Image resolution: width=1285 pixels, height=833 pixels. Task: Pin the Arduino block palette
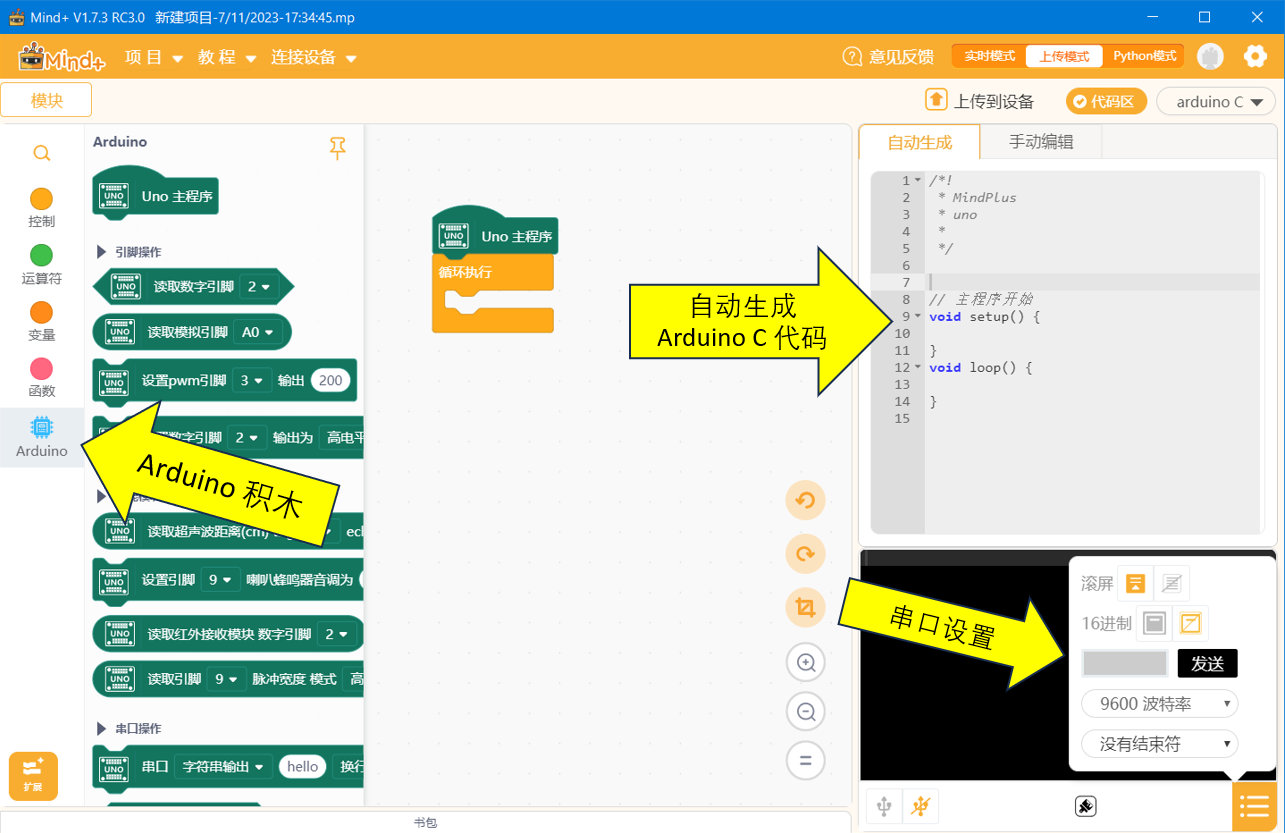(338, 148)
